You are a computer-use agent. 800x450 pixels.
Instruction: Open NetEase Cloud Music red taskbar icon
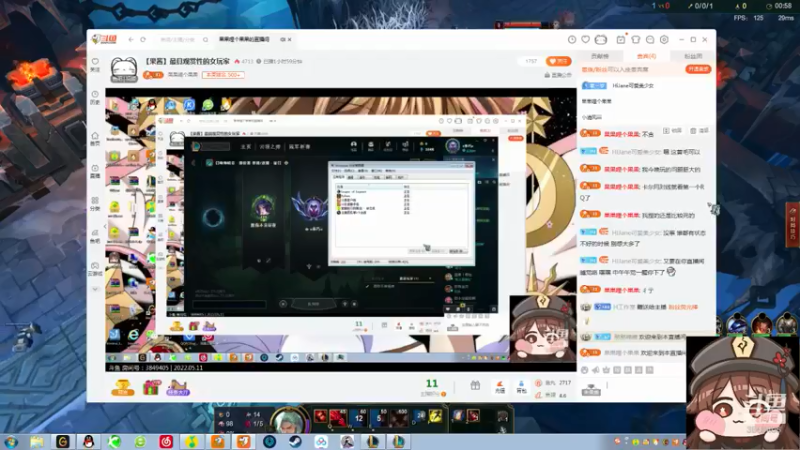click(166, 441)
